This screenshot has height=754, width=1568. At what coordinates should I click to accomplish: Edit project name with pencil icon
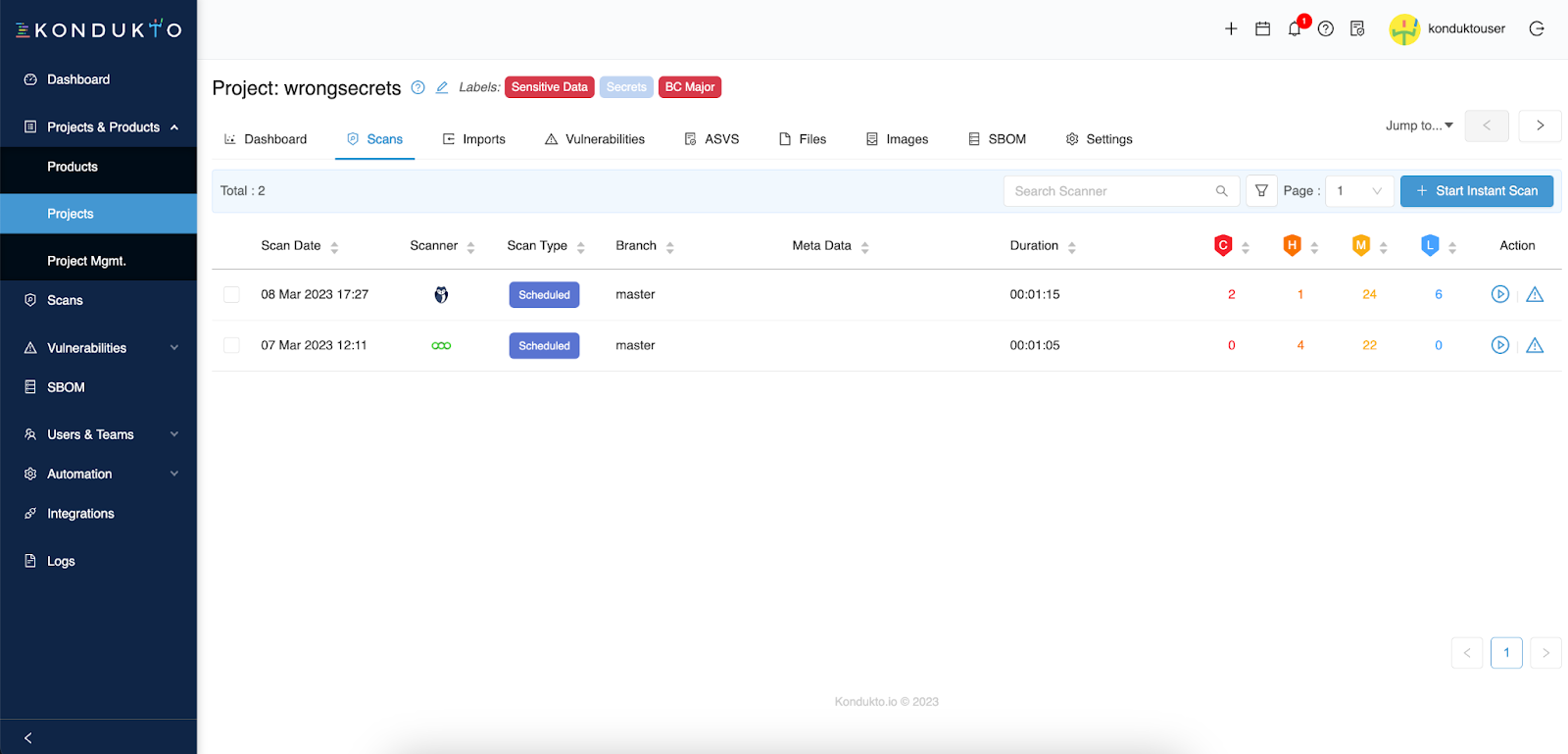click(442, 87)
